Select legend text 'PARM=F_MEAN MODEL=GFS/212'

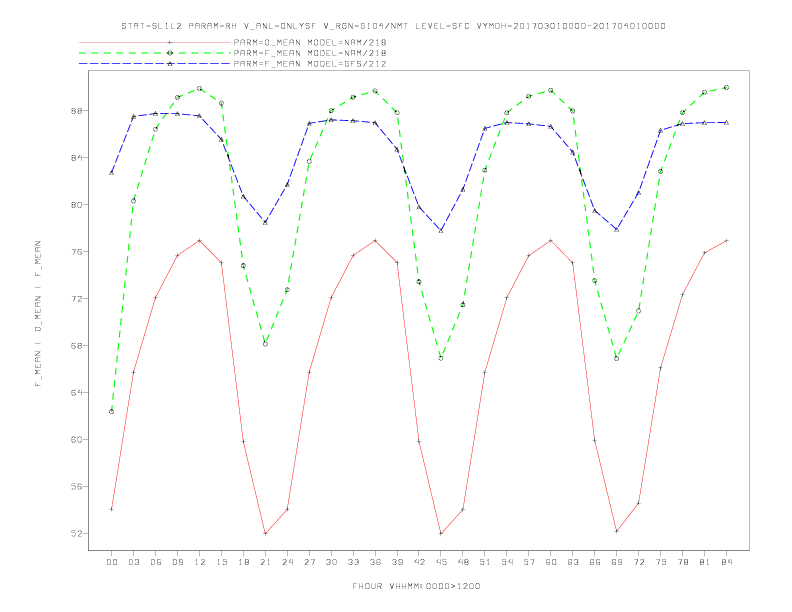click(x=310, y=64)
